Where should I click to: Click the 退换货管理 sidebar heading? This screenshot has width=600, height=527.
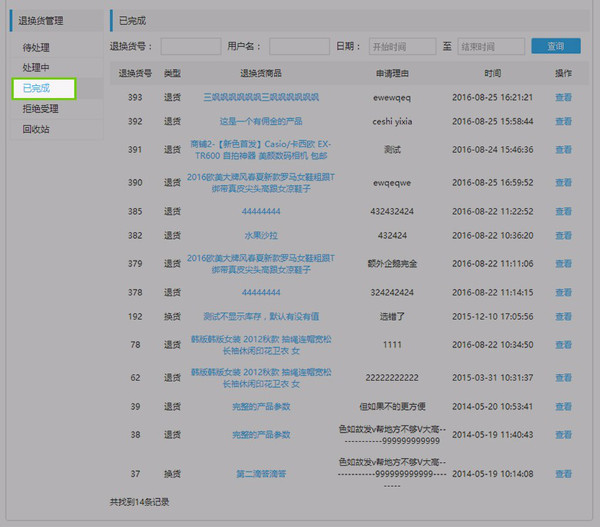pos(41,21)
